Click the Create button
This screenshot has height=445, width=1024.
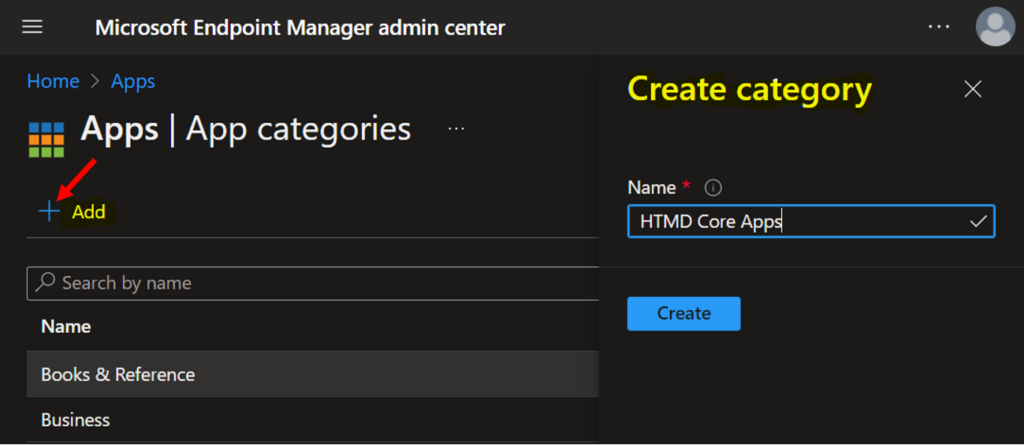tap(684, 314)
